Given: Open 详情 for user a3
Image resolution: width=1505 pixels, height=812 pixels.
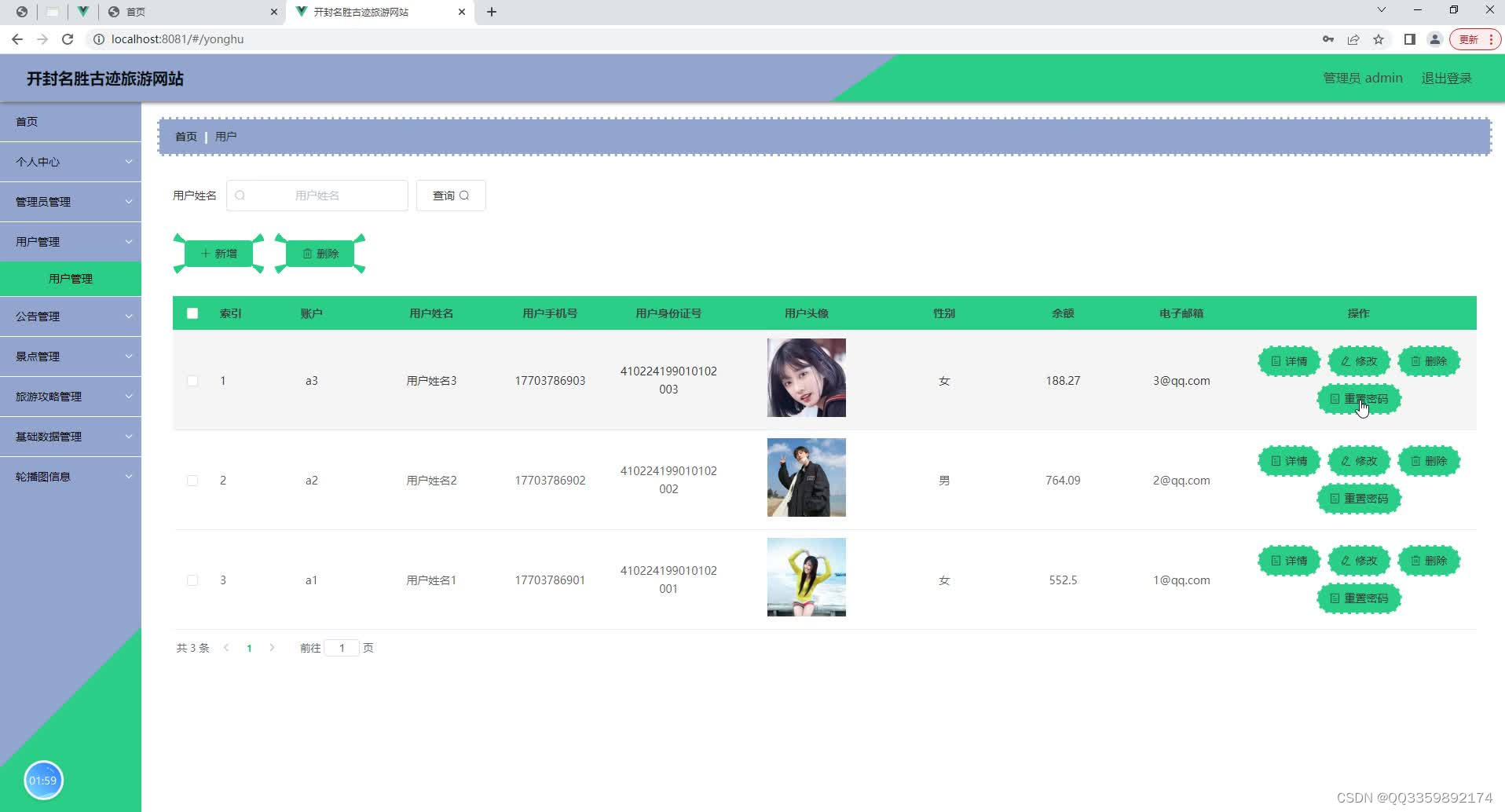Looking at the screenshot, I should pyautogui.click(x=1289, y=361).
